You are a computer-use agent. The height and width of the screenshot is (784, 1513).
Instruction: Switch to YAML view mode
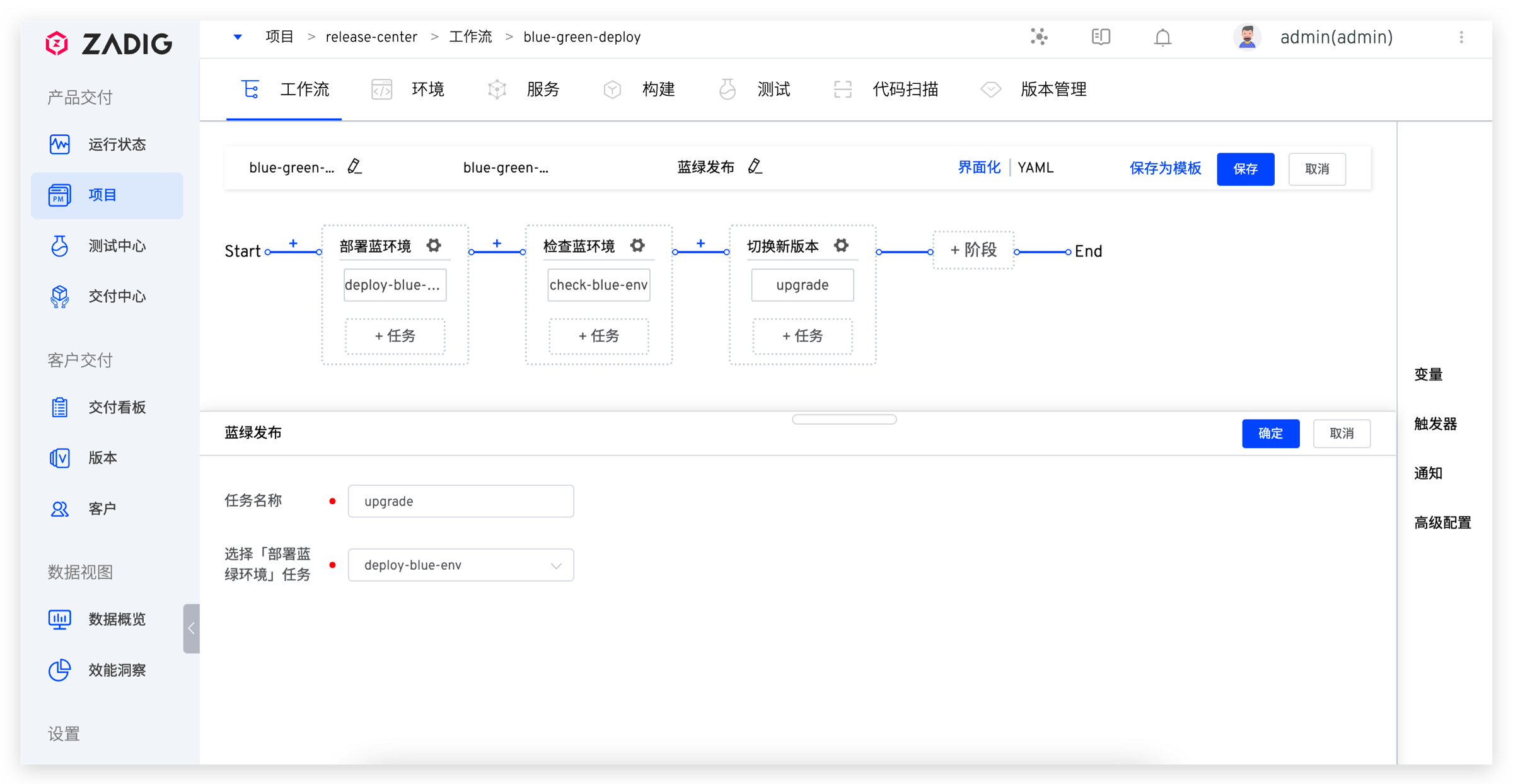point(1035,168)
